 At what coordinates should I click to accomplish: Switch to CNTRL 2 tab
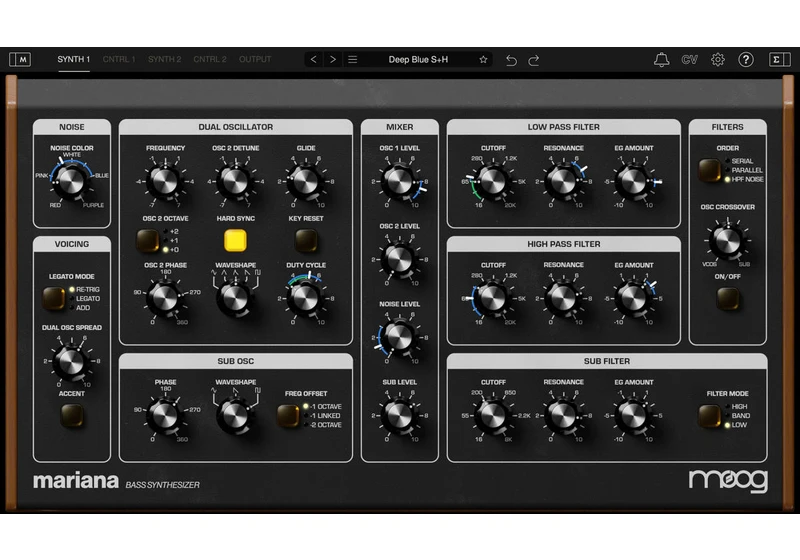coord(210,59)
